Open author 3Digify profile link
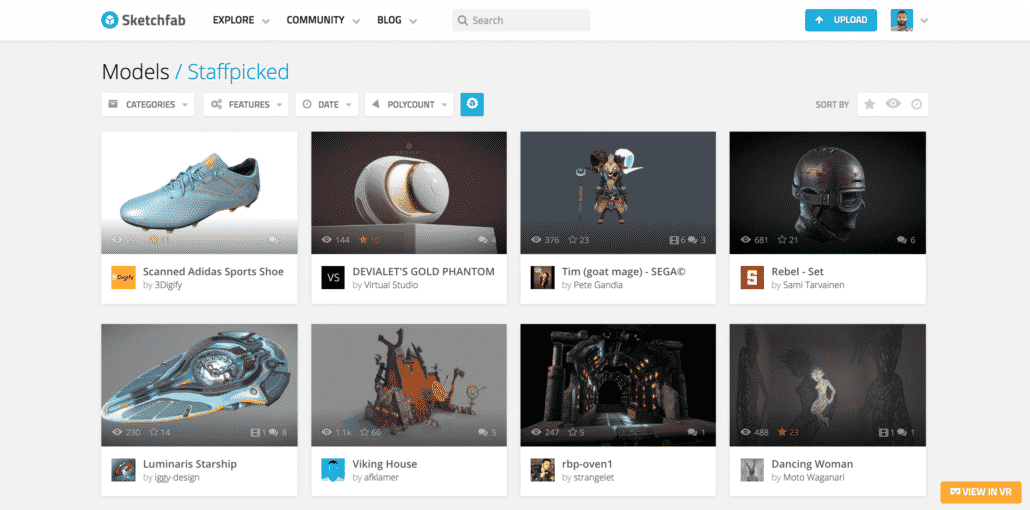The height and width of the screenshot is (510, 1030). pos(167,285)
